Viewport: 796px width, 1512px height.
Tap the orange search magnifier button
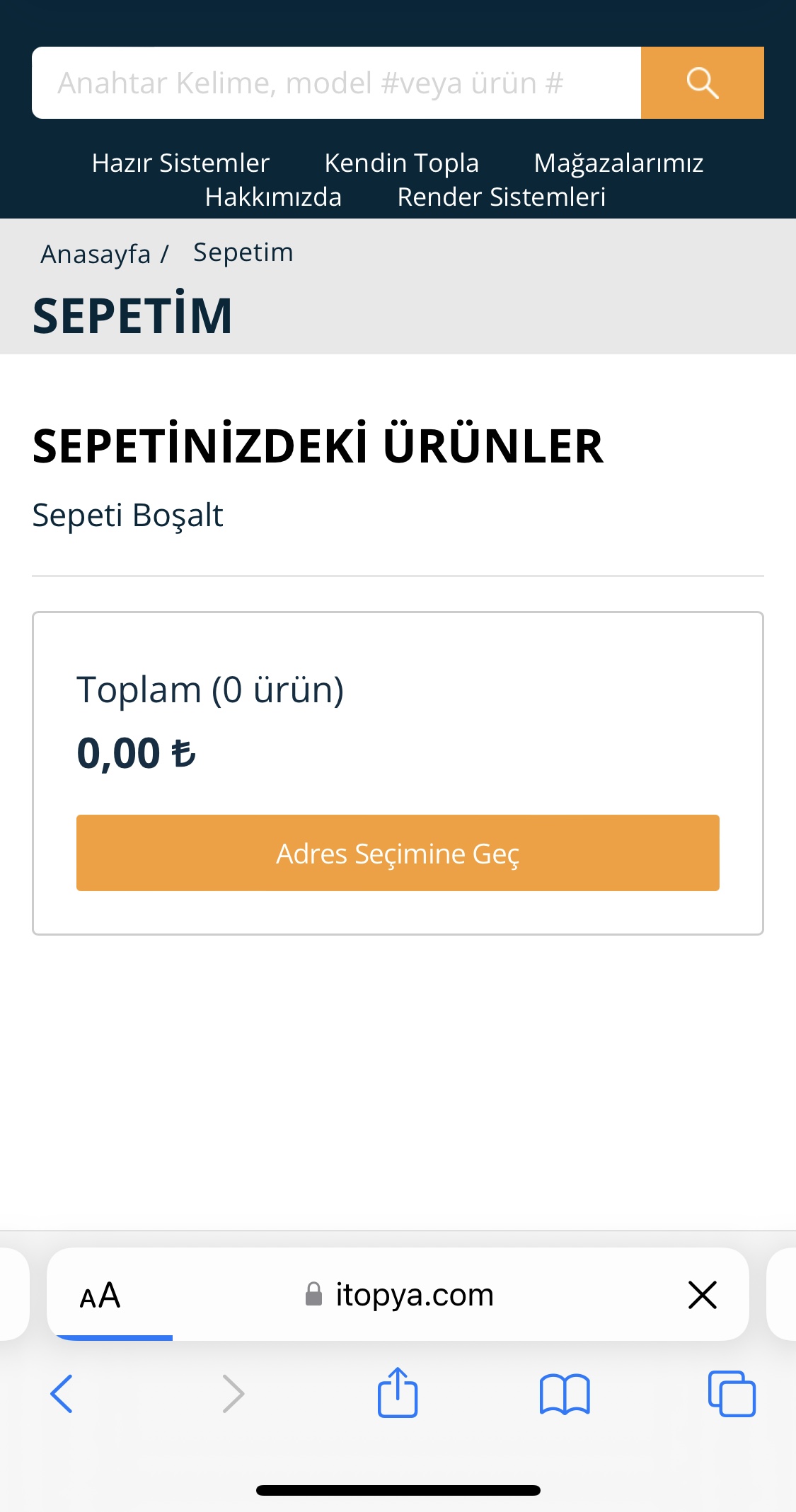[x=702, y=83]
